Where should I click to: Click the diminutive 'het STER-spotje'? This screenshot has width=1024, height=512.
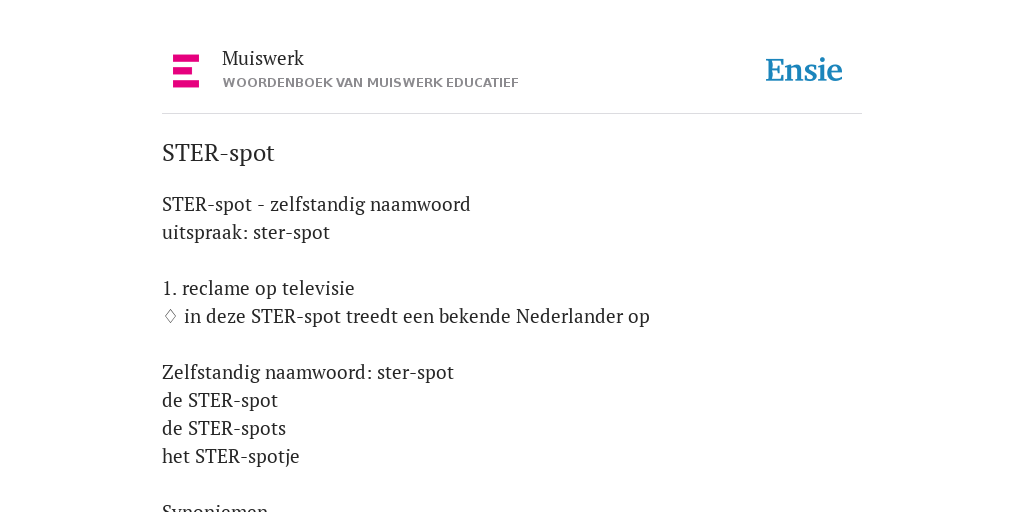231,456
